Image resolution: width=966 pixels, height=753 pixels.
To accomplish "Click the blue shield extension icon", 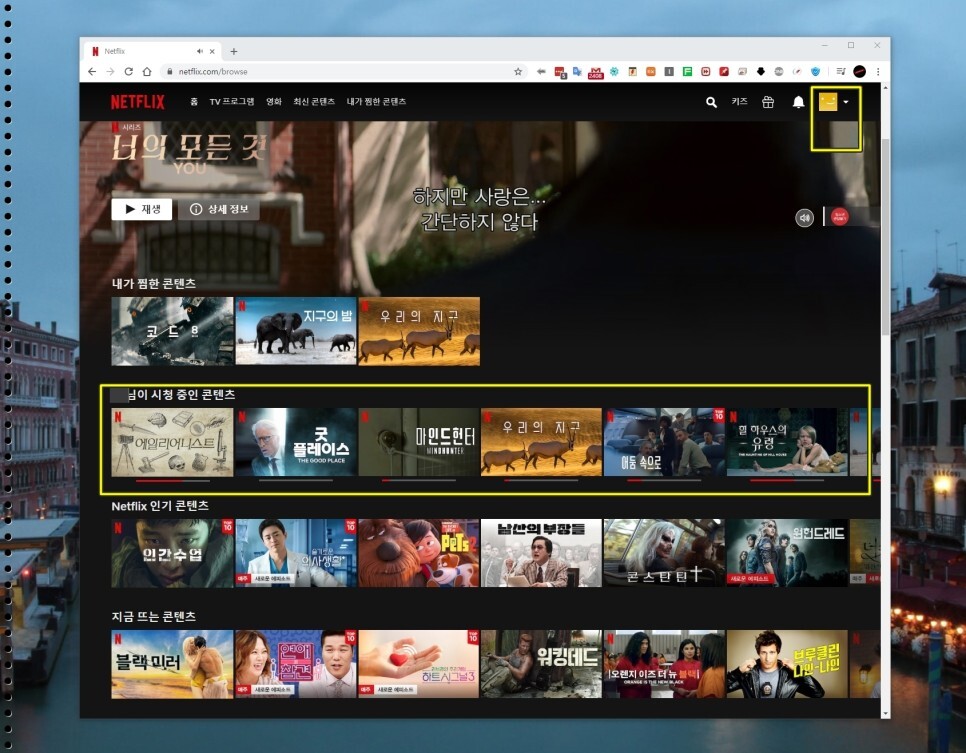I will pos(816,71).
